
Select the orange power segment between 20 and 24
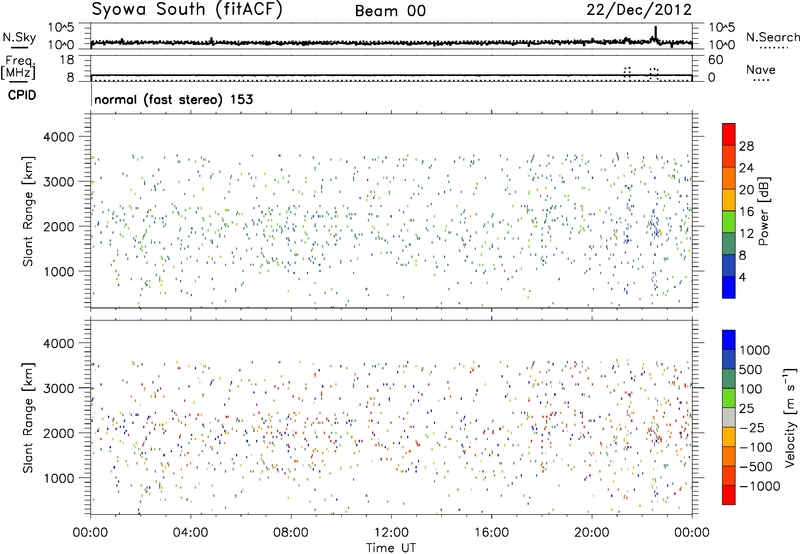pyautogui.click(x=729, y=178)
